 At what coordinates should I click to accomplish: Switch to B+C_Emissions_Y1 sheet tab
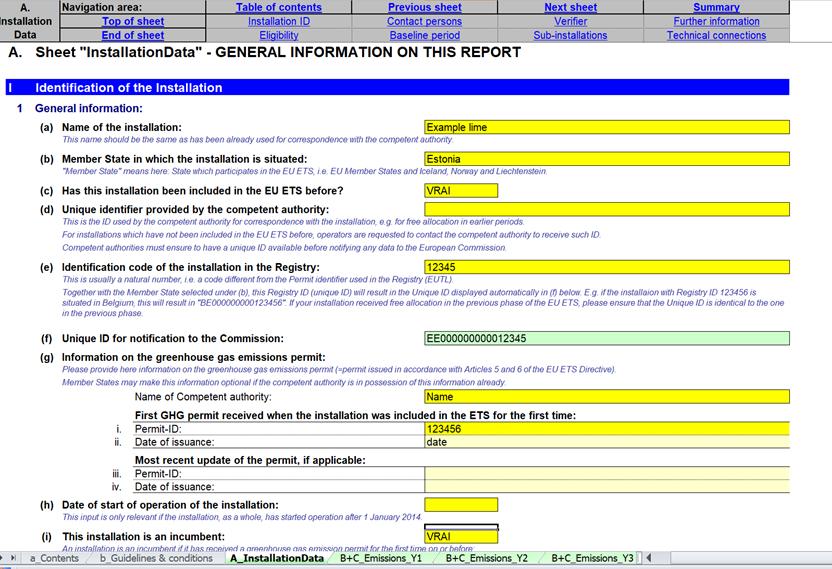point(381,558)
